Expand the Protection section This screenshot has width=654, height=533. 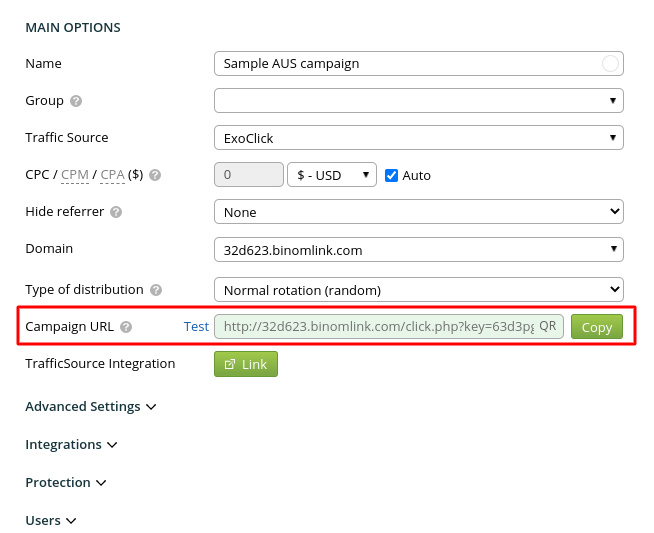(x=65, y=482)
